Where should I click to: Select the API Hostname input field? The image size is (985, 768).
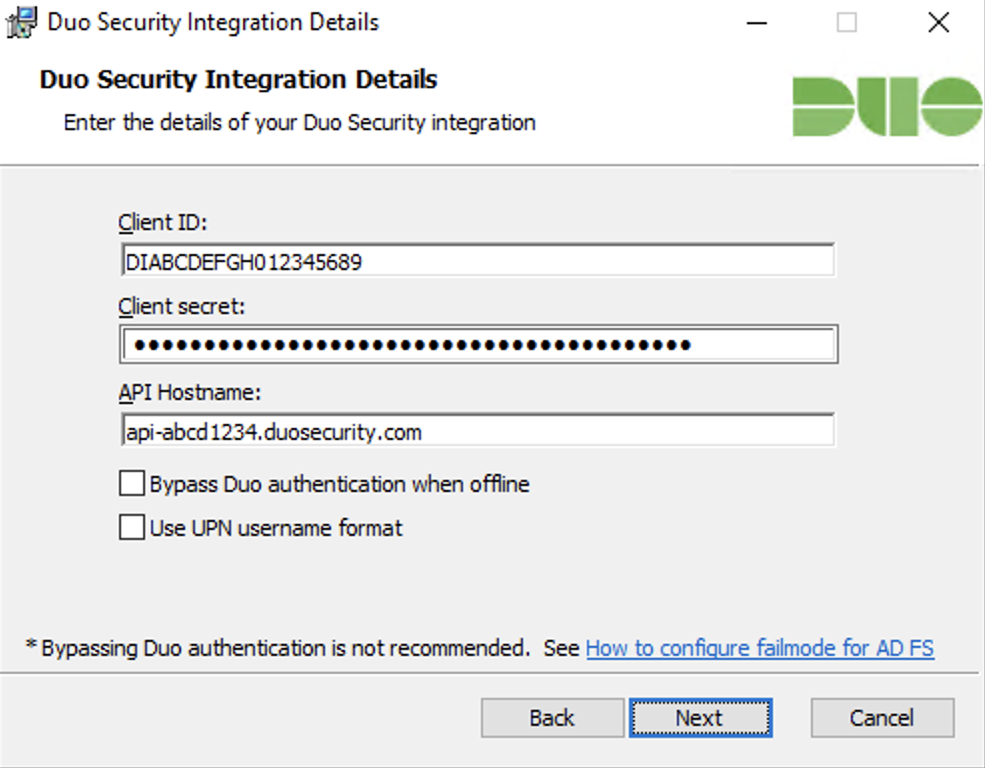478,430
